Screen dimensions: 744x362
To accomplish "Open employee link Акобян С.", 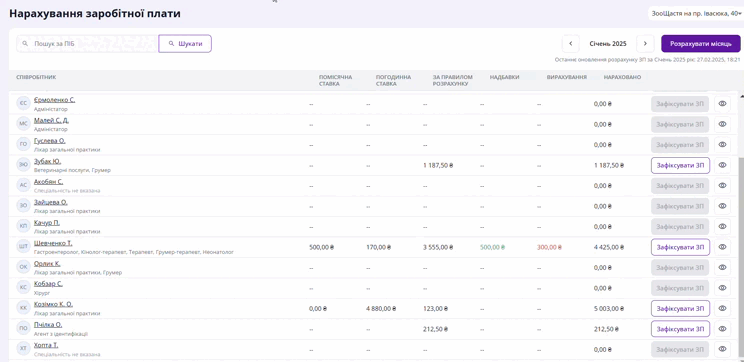I will [48, 182].
